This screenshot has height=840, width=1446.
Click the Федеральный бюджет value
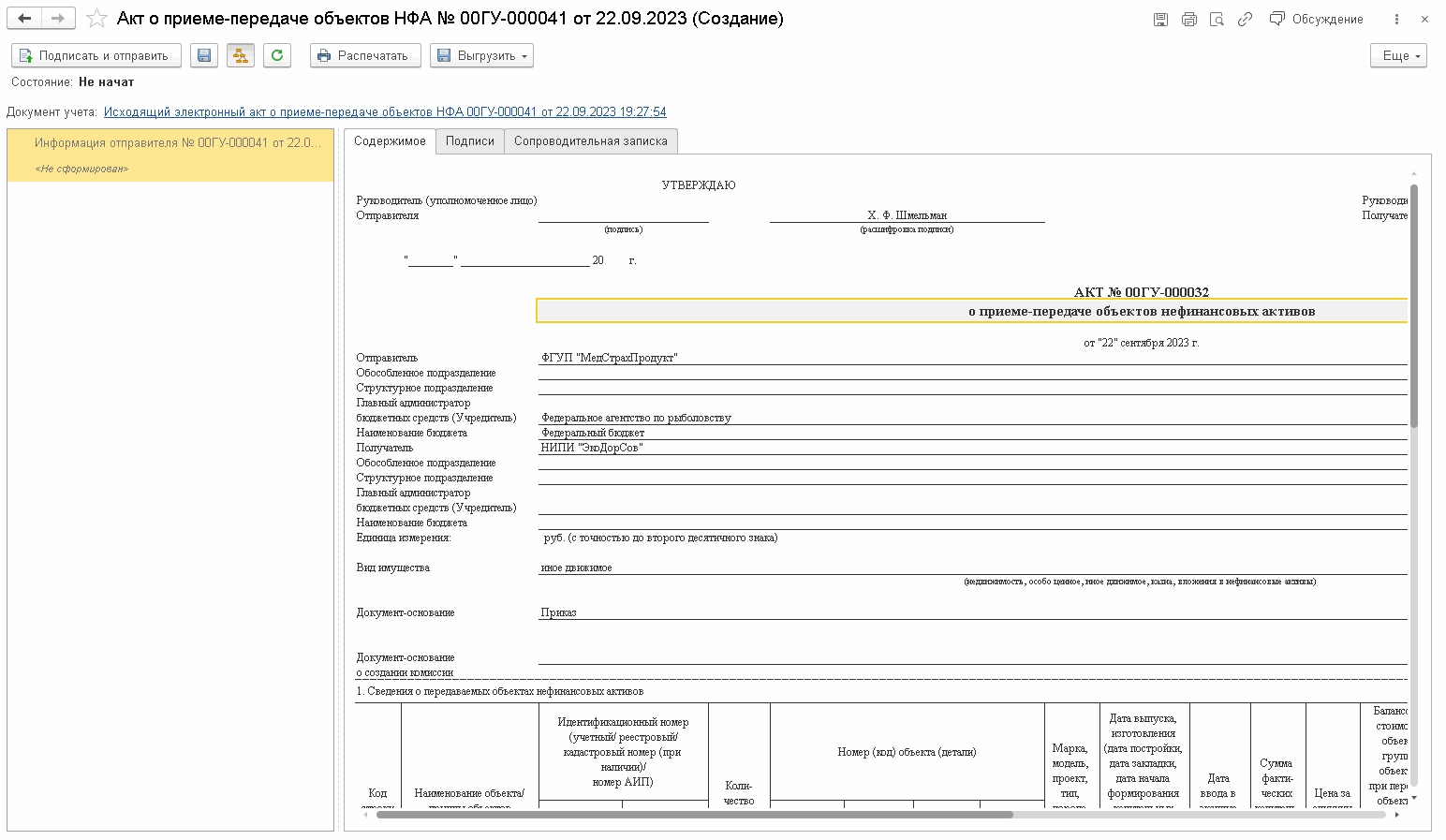(x=593, y=433)
